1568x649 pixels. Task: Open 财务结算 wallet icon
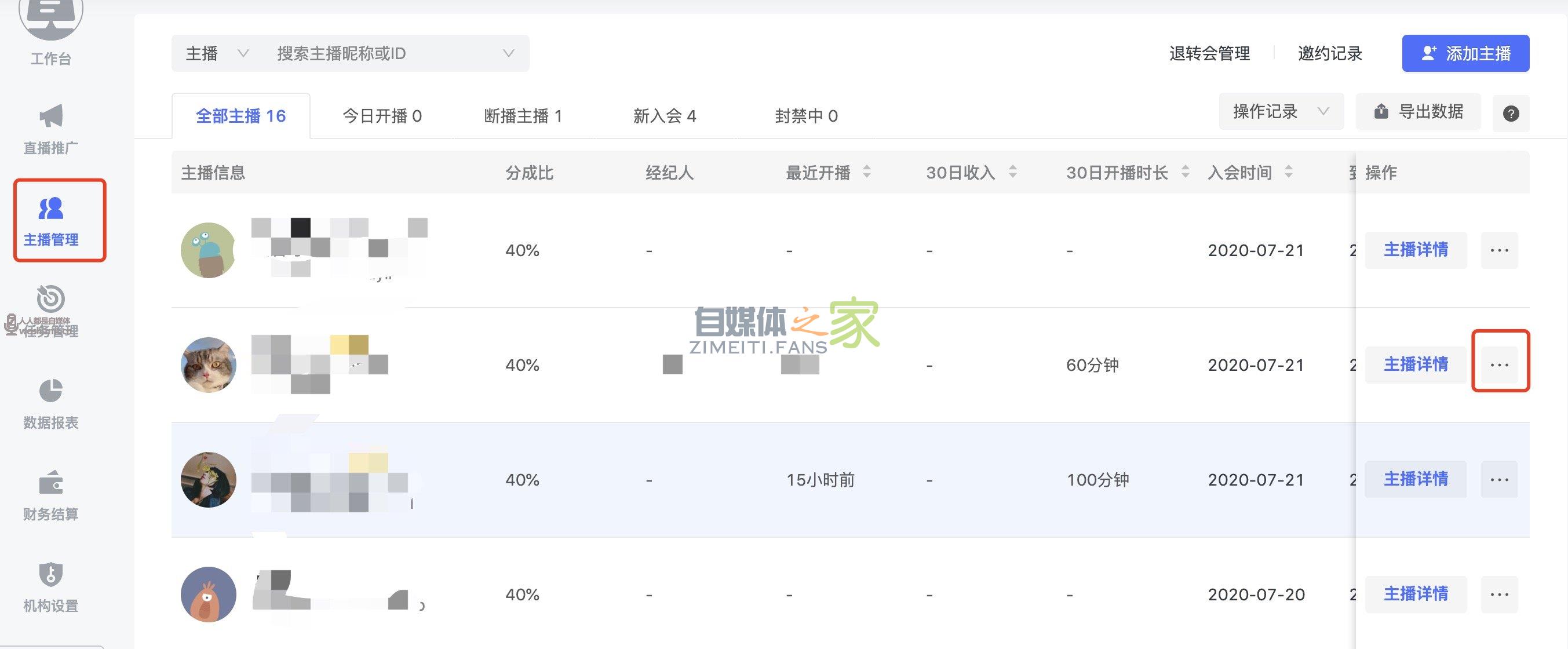coord(50,483)
